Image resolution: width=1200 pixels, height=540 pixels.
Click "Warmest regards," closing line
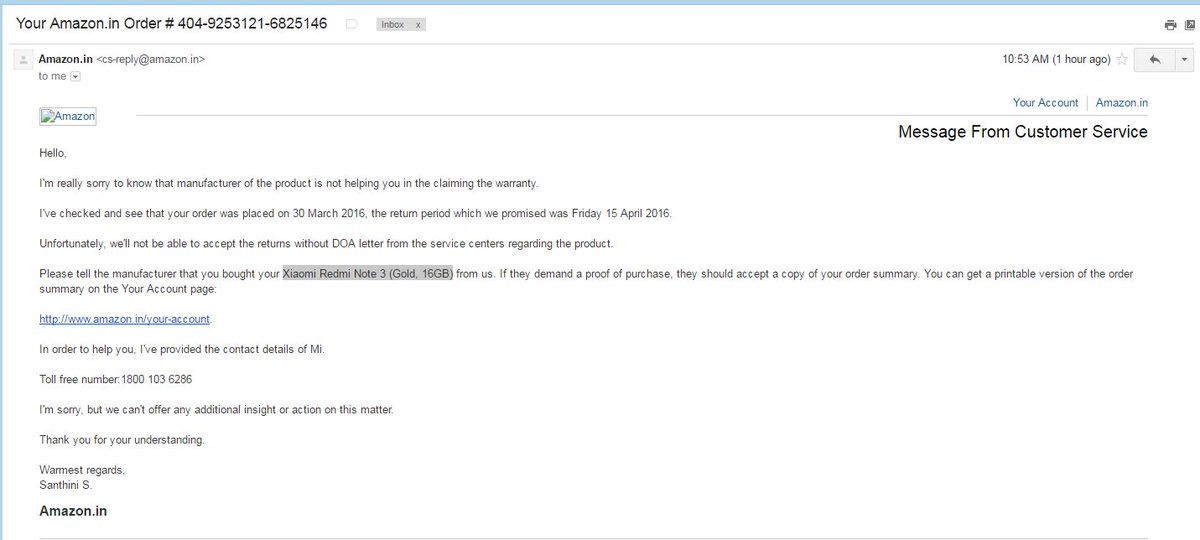pos(82,470)
